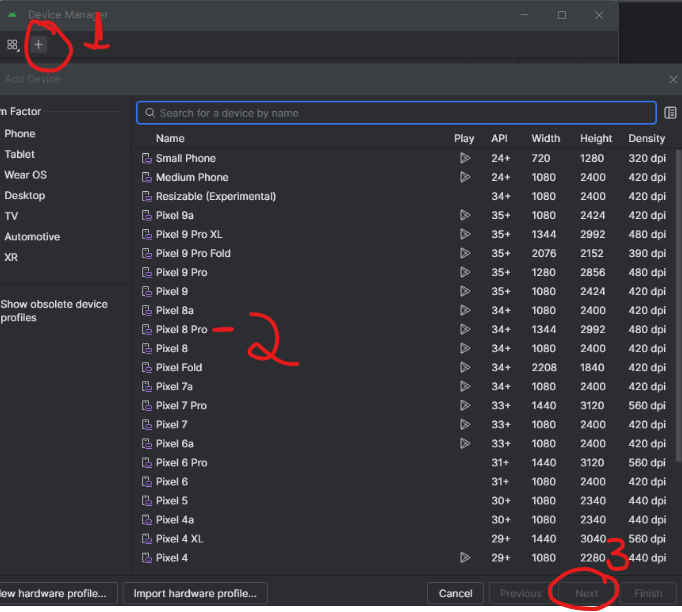Choose Wear OS form factor
The image size is (682, 612).
pyautogui.click(x=25, y=175)
